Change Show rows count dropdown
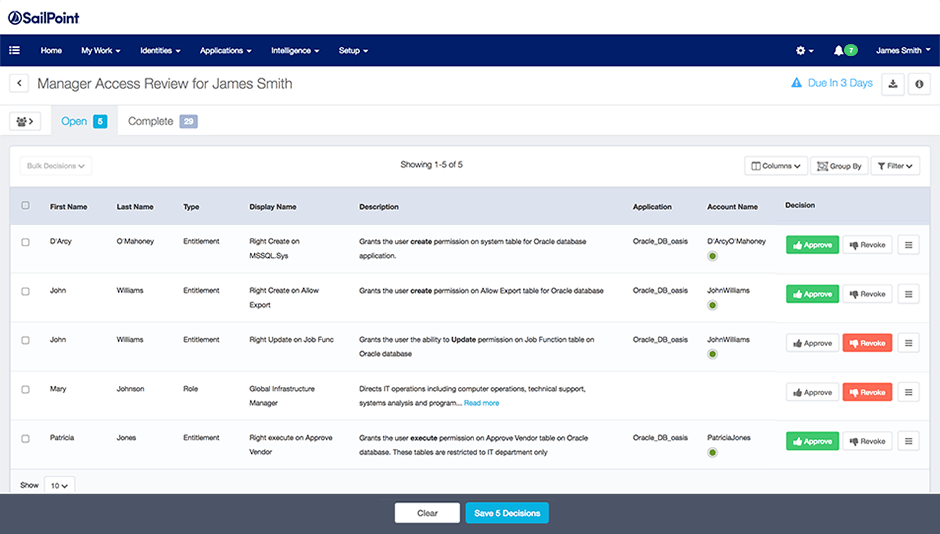Screen dimensions: 940x534 (x=59, y=485)
